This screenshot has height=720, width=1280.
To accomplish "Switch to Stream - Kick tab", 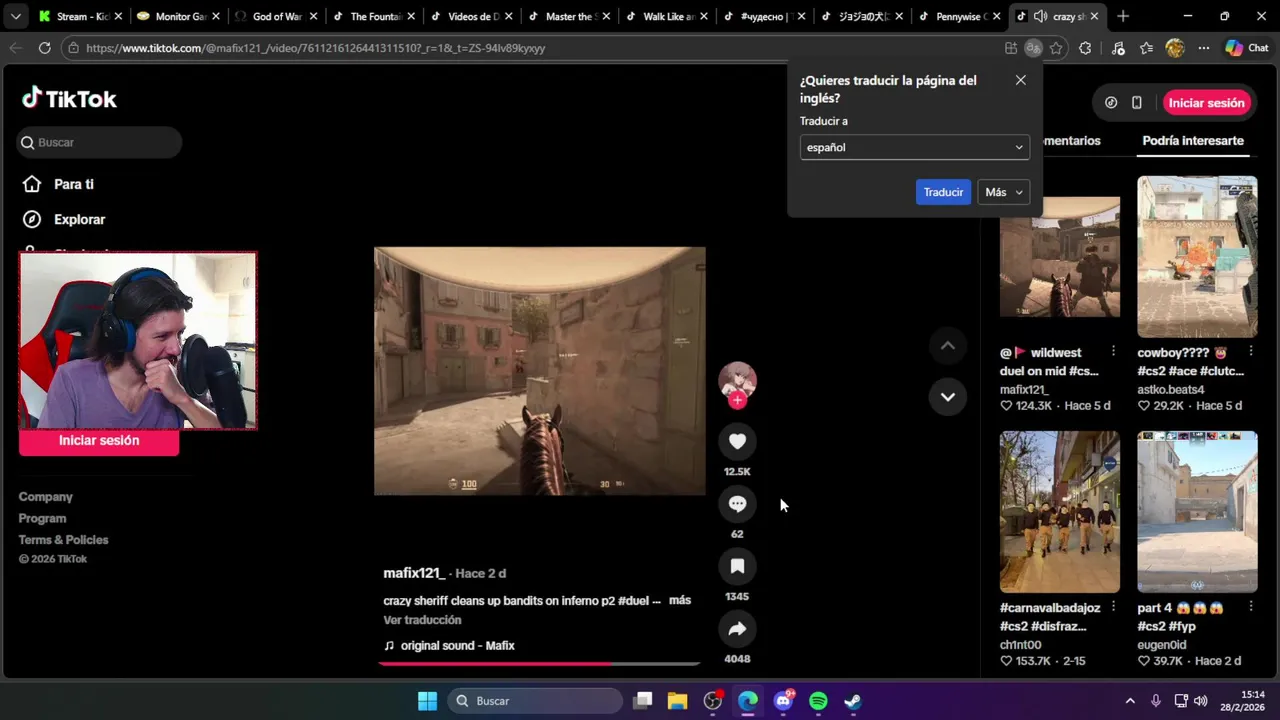I will (79, 16).
